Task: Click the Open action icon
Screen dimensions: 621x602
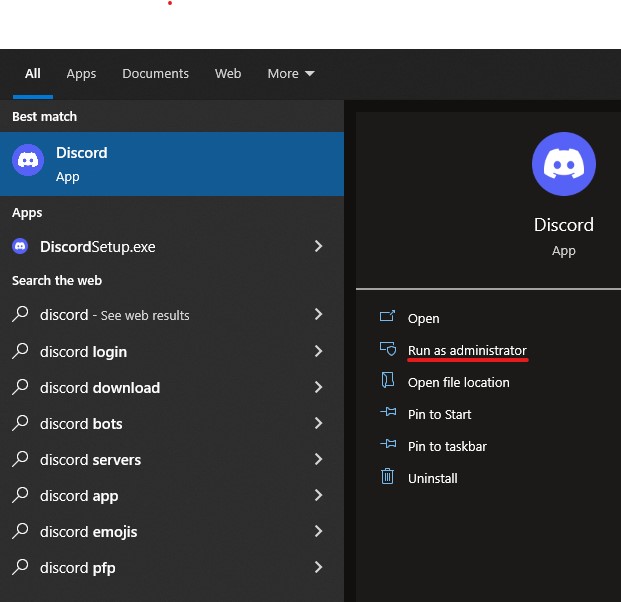Action: [387, 316]
